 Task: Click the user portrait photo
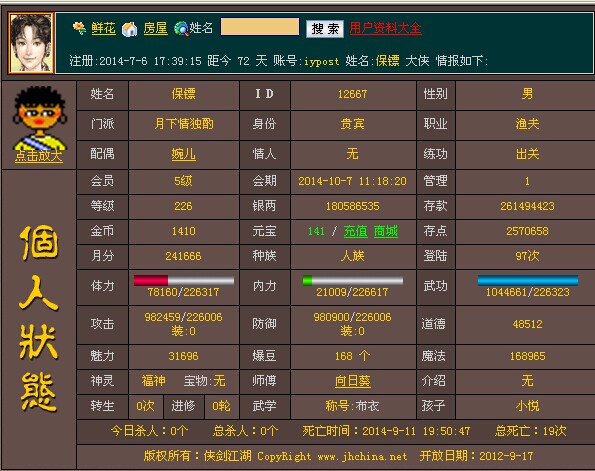pyautogui.click(x=31, y=43)
